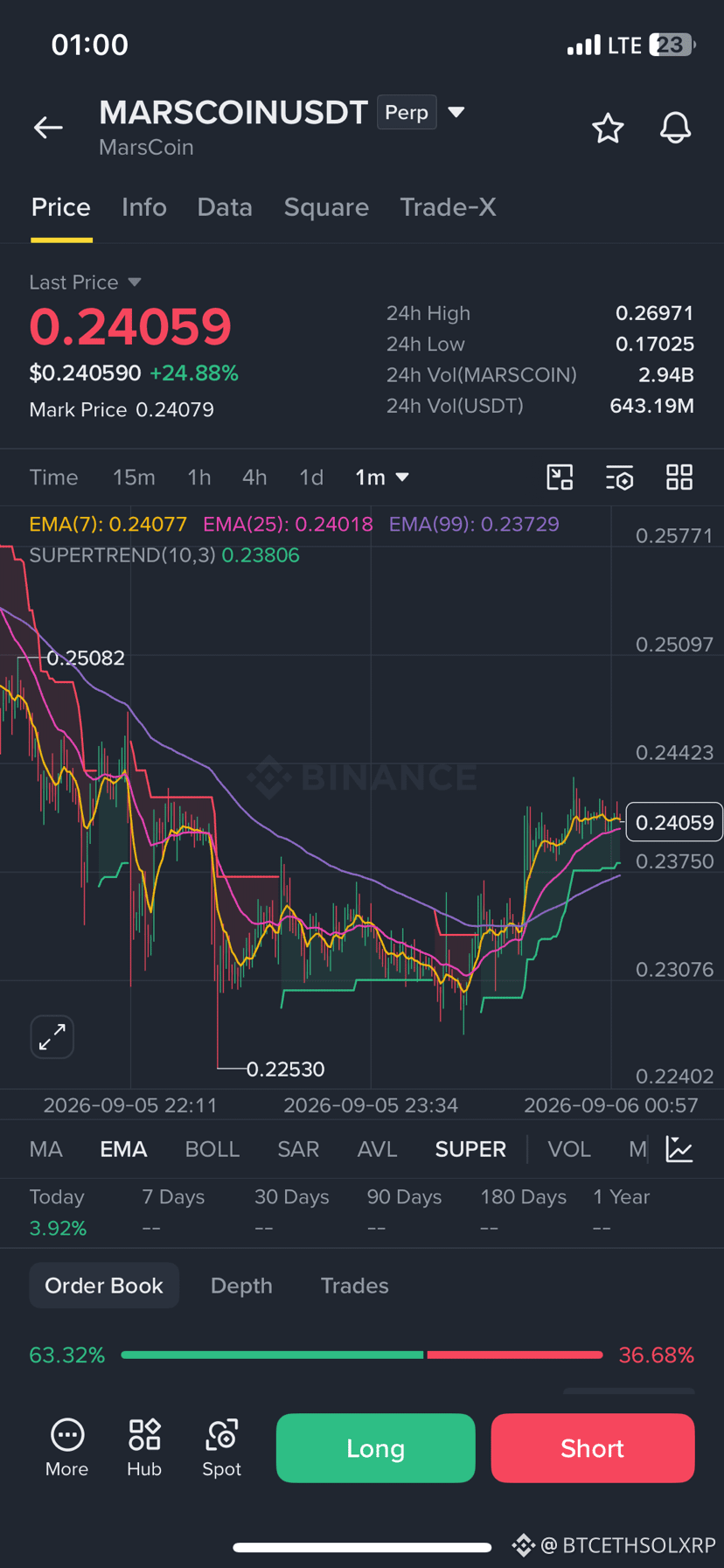Tap the buy/sell ratio bar
The width and height of the screenshot is (724, 1568).
click(362, 1355)
